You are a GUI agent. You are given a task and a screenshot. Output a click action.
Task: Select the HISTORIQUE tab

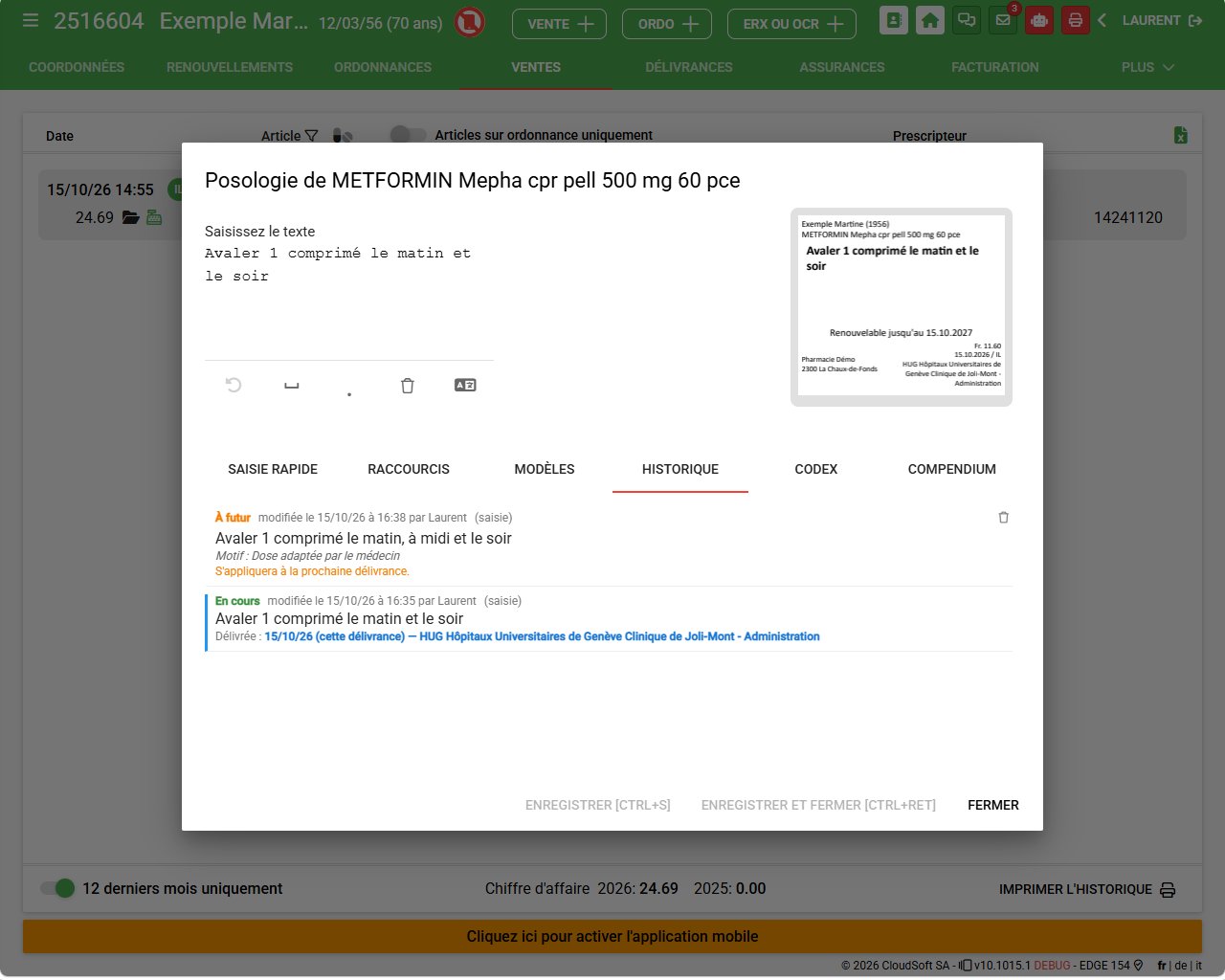tap(680, 469)
